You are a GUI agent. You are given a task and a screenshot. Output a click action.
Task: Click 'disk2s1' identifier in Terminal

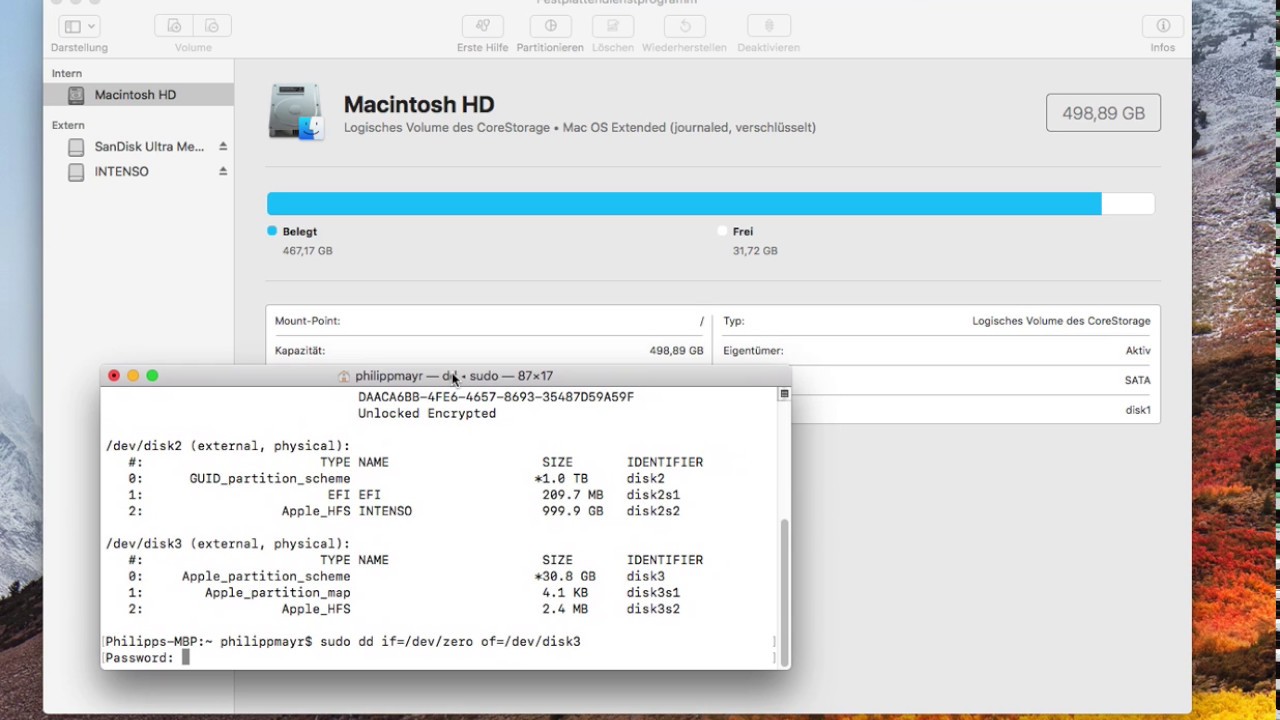654,495
